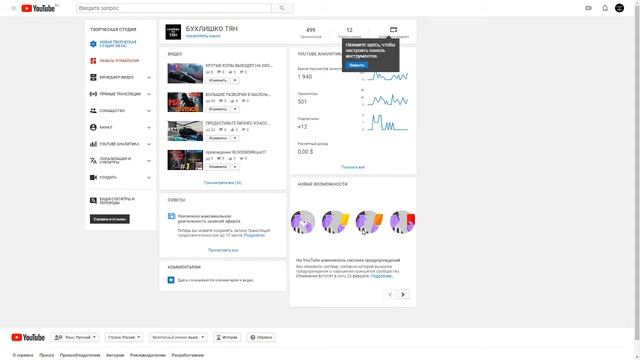The height and width of the screenshot is (360, 640).
Task: Show previous item in new features carousel
Action: (x=390, y=294)
